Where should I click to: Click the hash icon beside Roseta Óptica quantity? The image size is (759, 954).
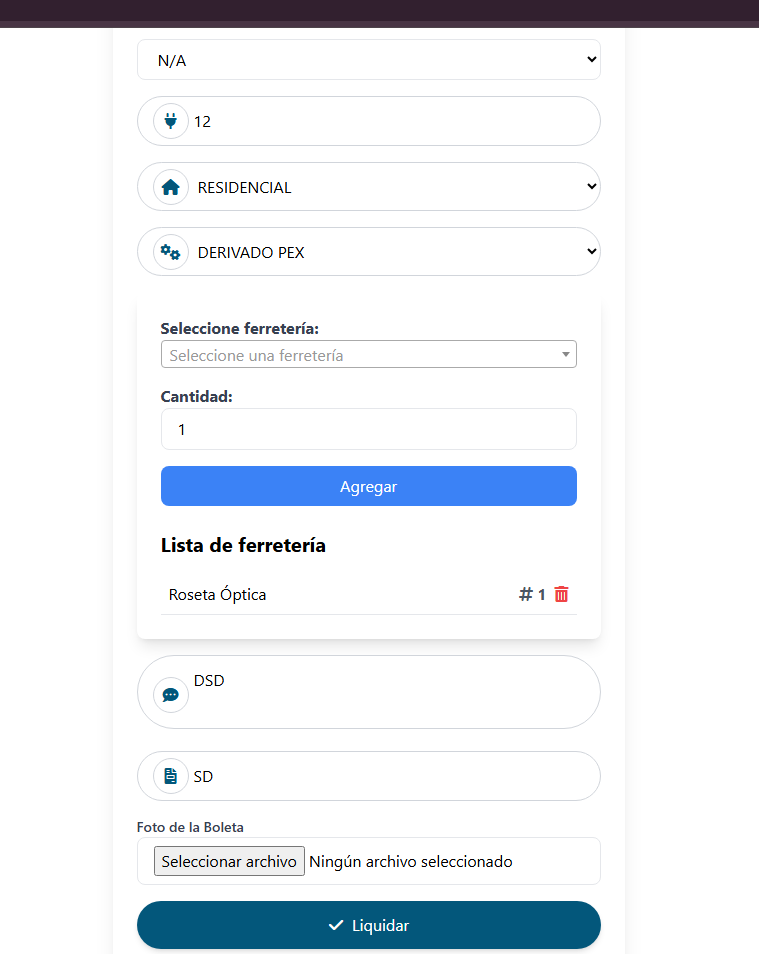click(x=526, y=594)
